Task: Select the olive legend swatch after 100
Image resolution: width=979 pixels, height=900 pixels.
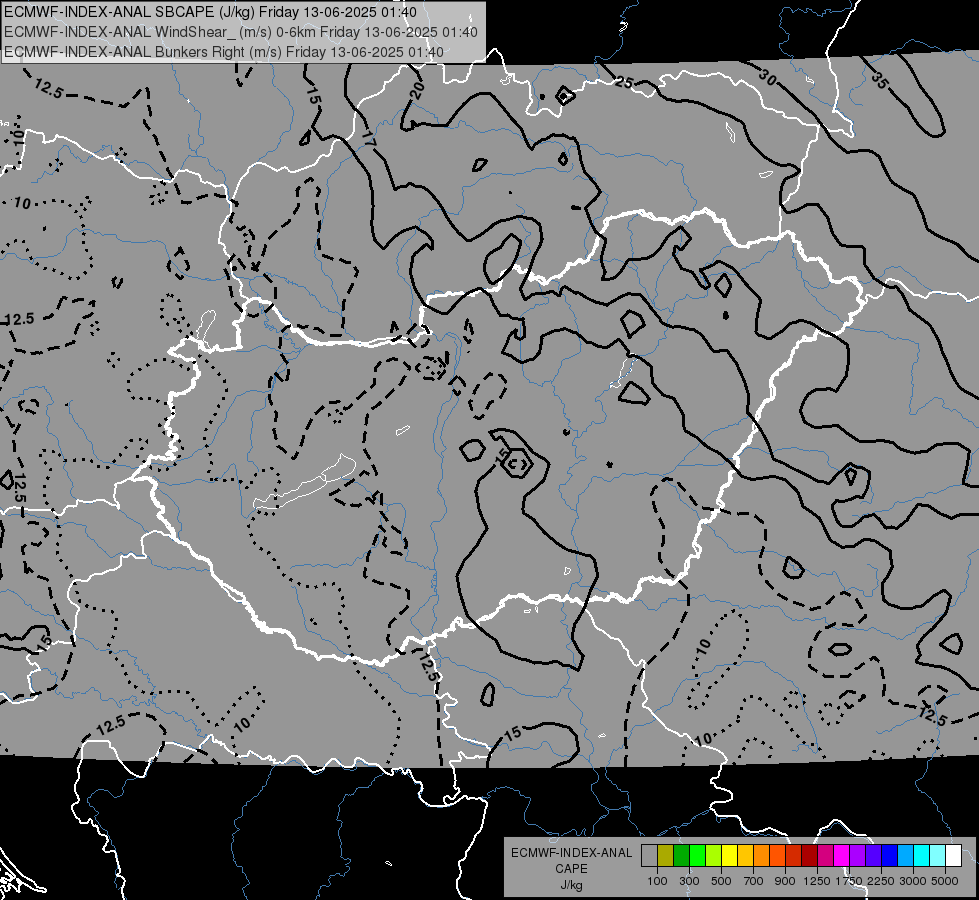Action: pyautogui.click(x=666, y=856)
